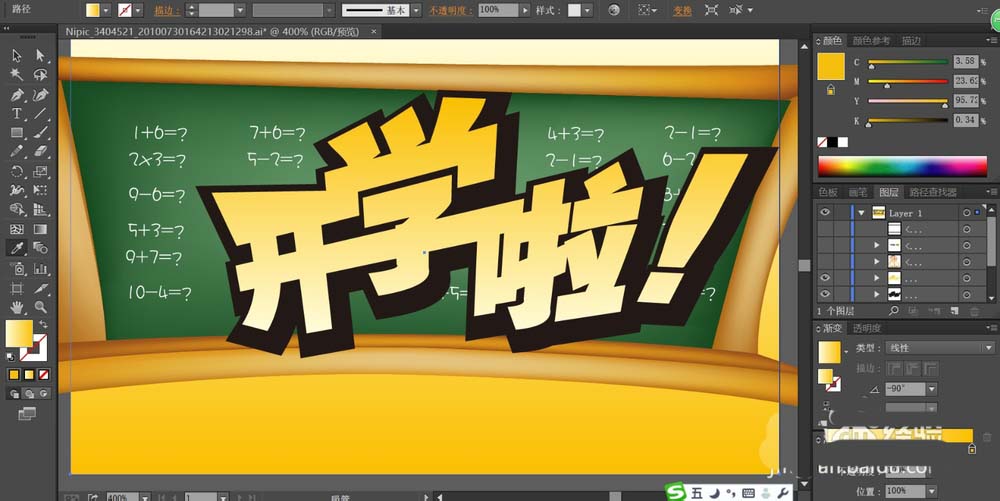Viewport: 1000px width, 501px height.
Task: Hide the fifth sublayer's eye icon
Action: point(825,294)
